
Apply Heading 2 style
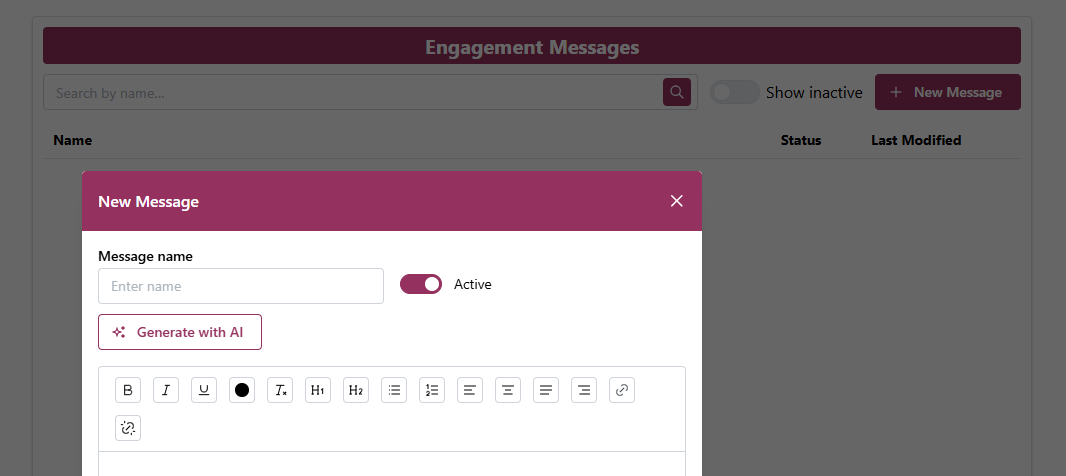(356, 390)
